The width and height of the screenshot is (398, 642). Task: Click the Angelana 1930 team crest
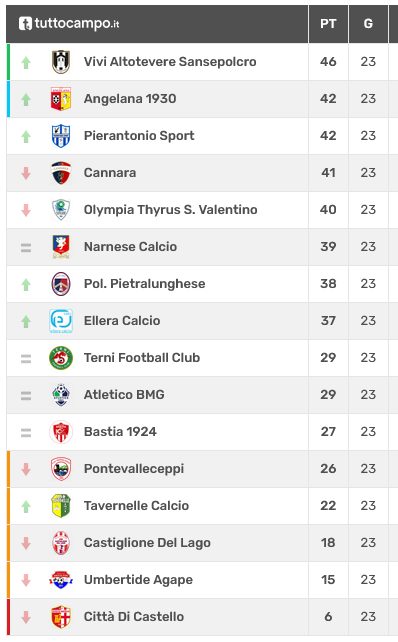[x=61, y=99]
